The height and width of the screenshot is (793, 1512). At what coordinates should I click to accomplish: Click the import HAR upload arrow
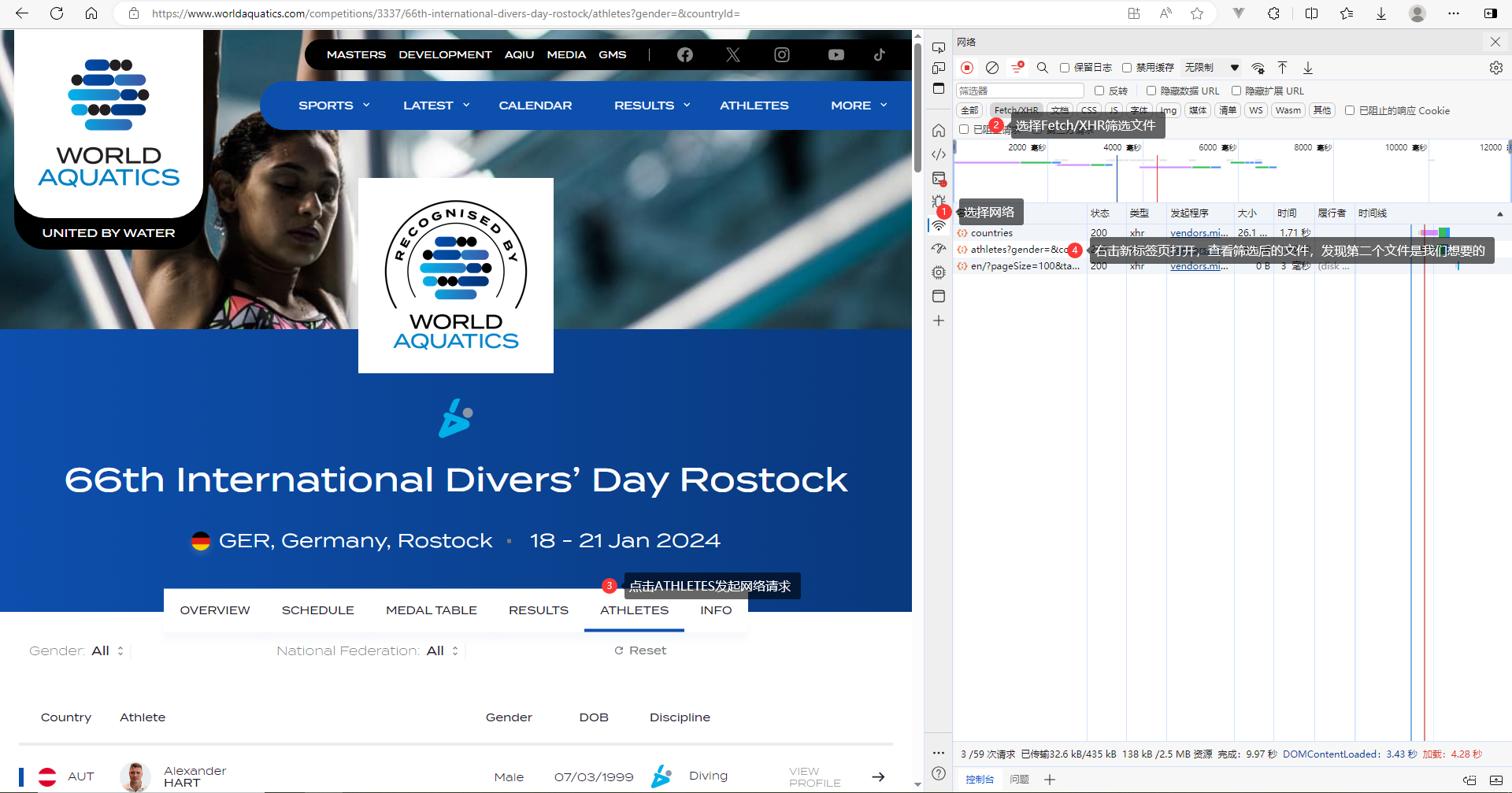pyautogui.click(x=1282, y=68)
